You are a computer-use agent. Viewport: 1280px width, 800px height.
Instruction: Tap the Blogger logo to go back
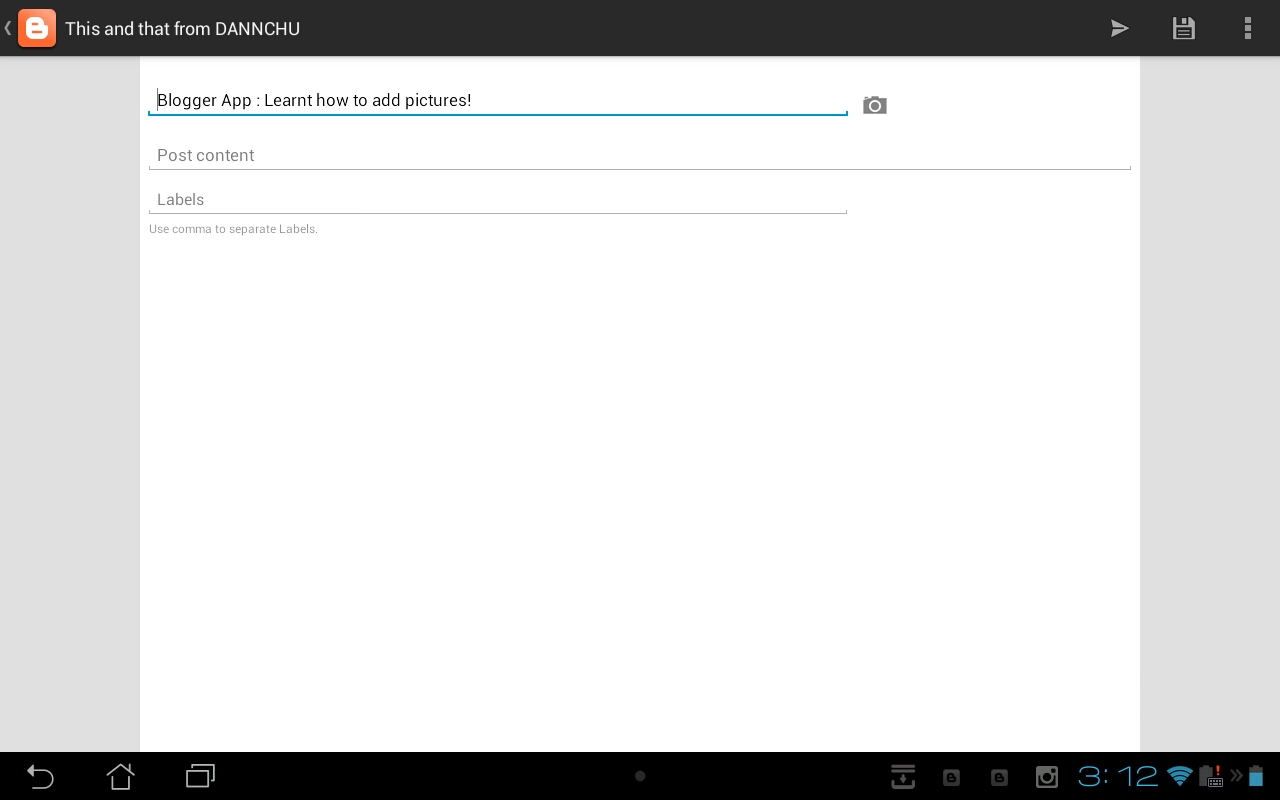coord(37,28)
